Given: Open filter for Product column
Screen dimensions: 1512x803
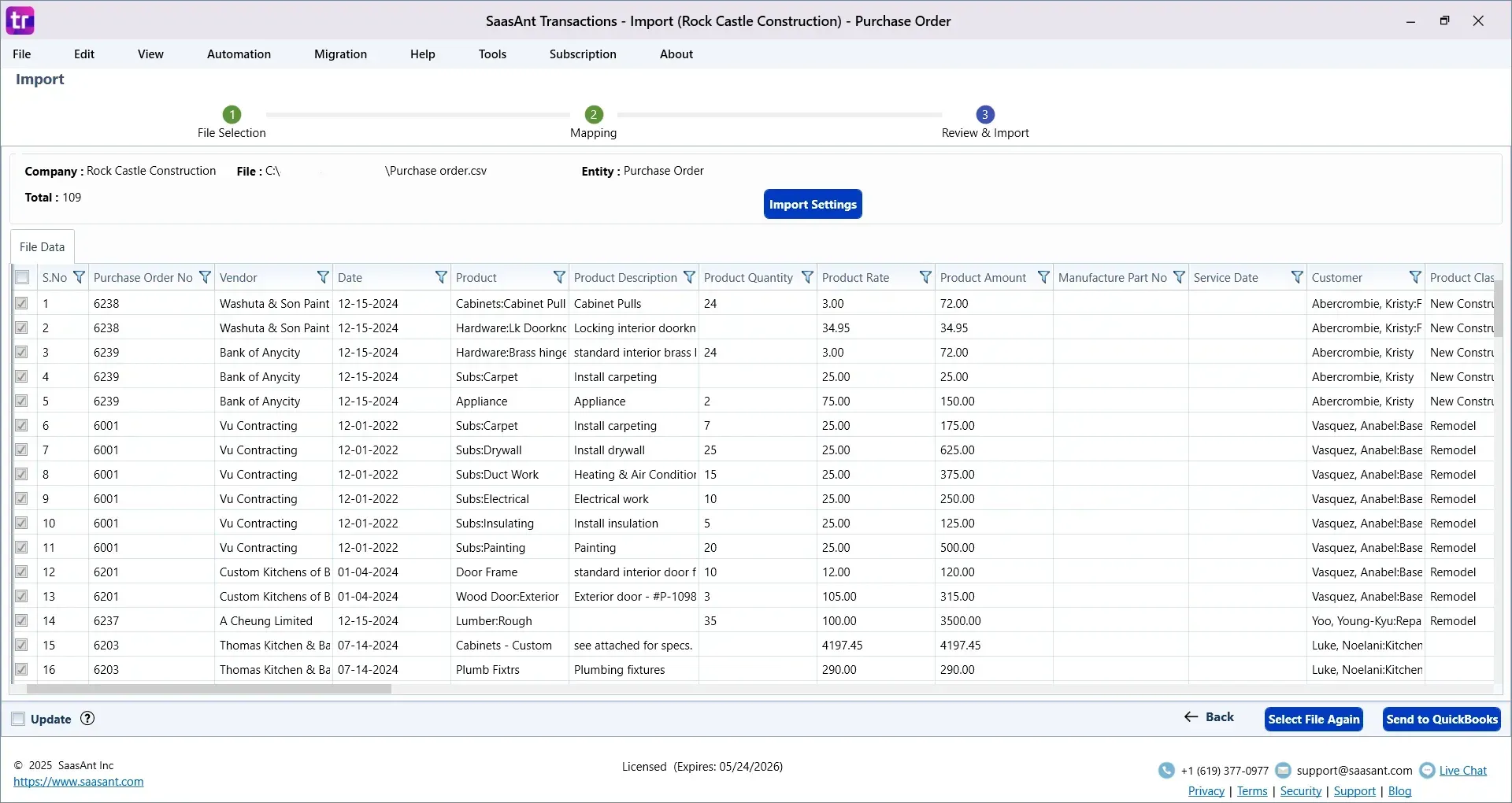Looking at the screenshot, I should (x=559, y=277).
